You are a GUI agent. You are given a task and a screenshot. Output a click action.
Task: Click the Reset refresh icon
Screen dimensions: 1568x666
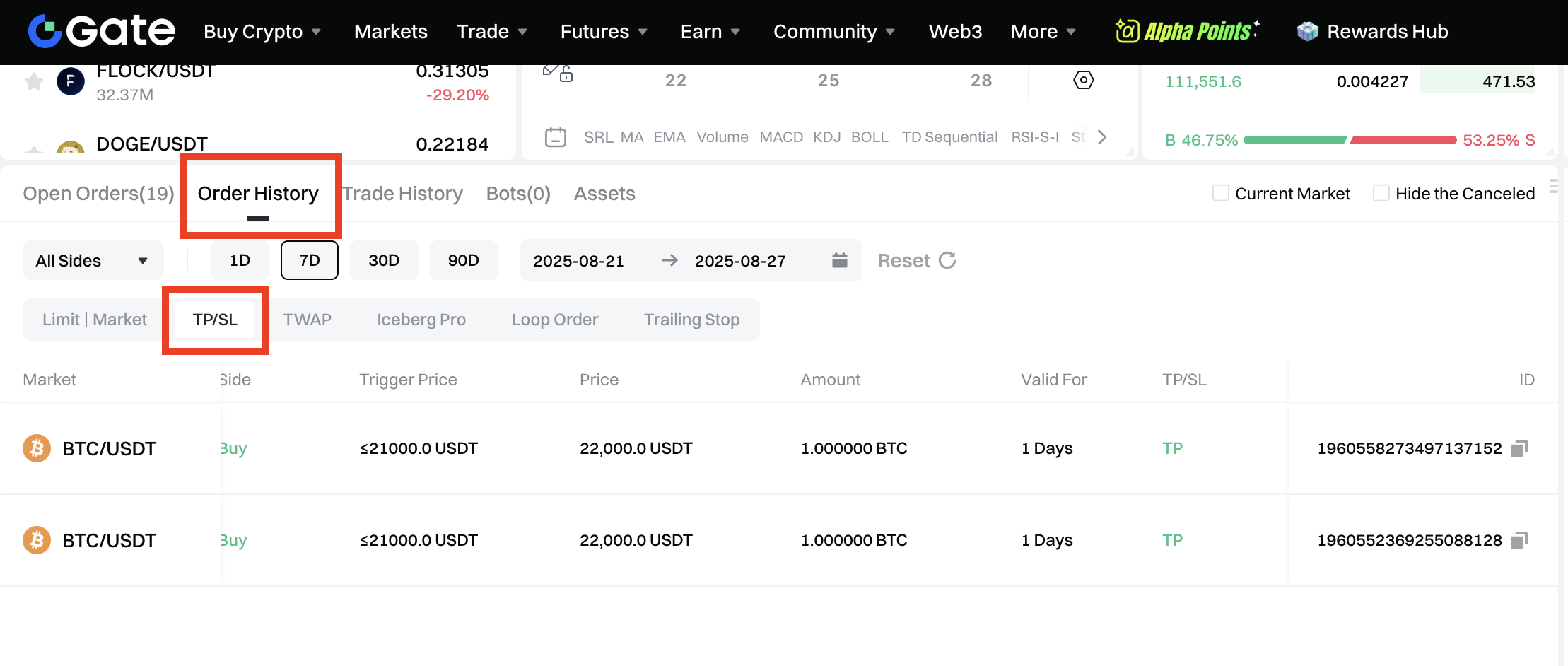pyautogui.click(x=947, y=260)
